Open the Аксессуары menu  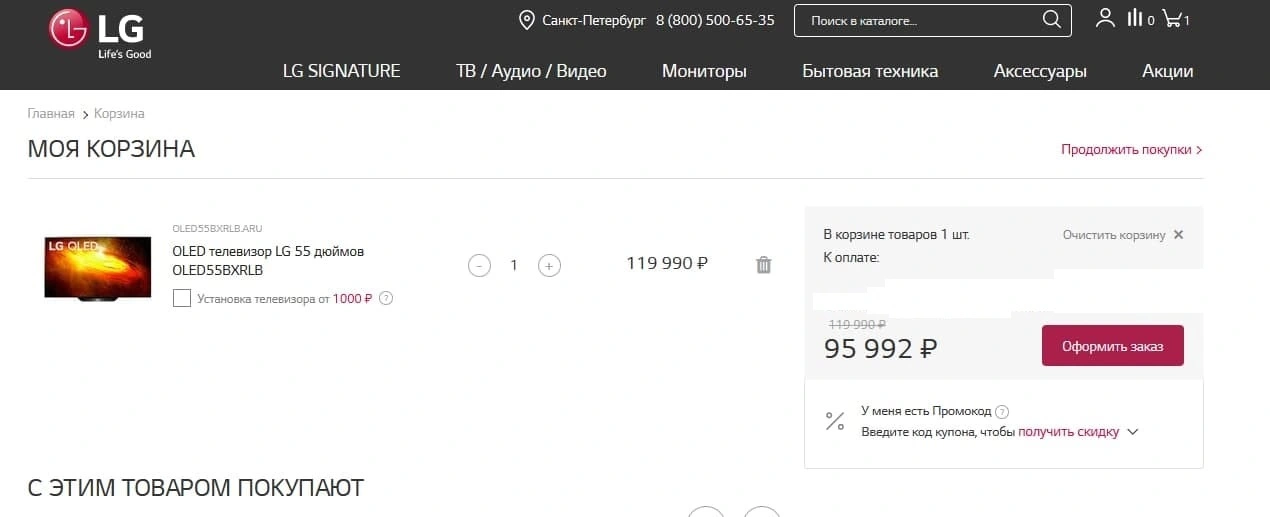tap(1040, 71)
